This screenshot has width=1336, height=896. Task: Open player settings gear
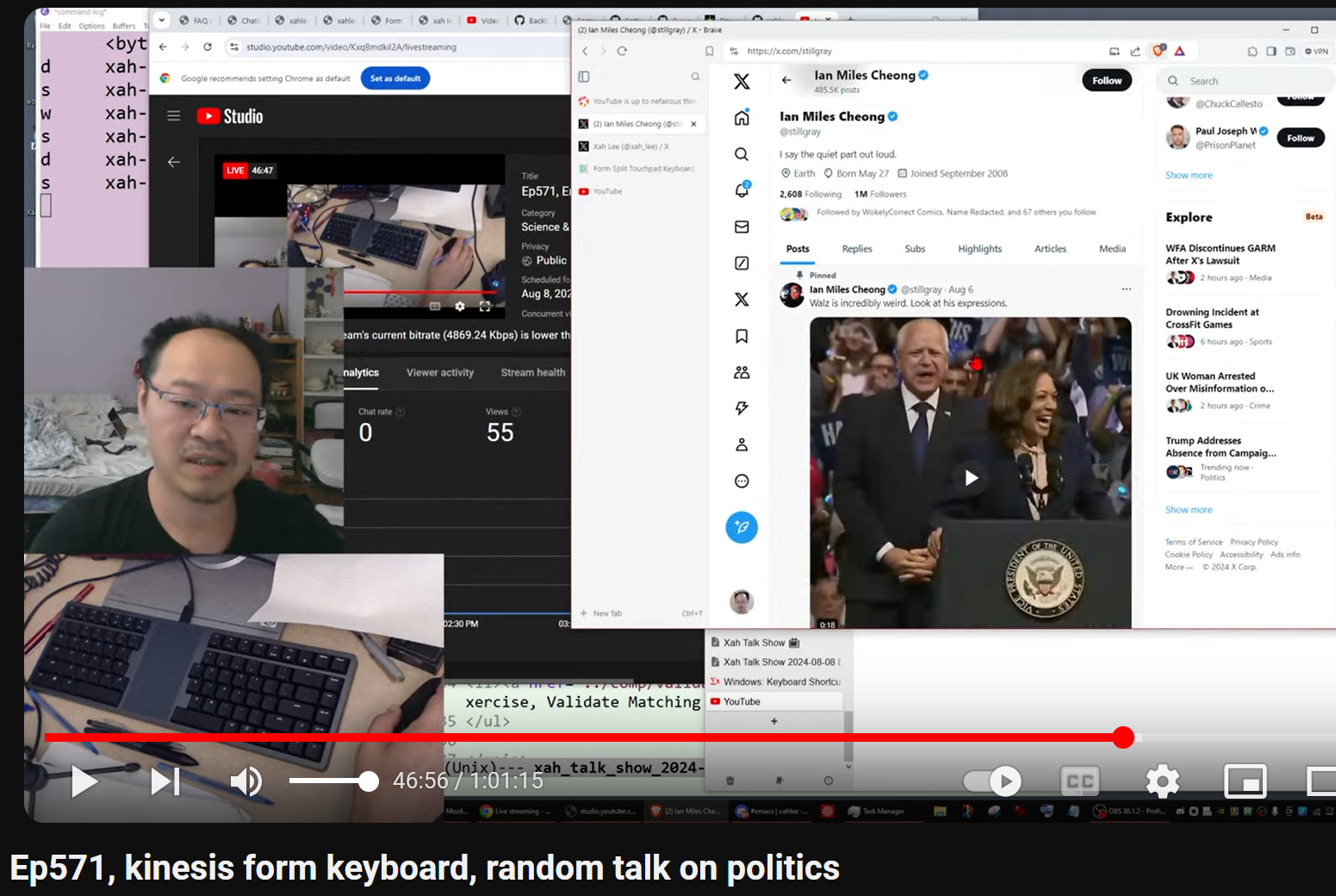(1163, 781)
